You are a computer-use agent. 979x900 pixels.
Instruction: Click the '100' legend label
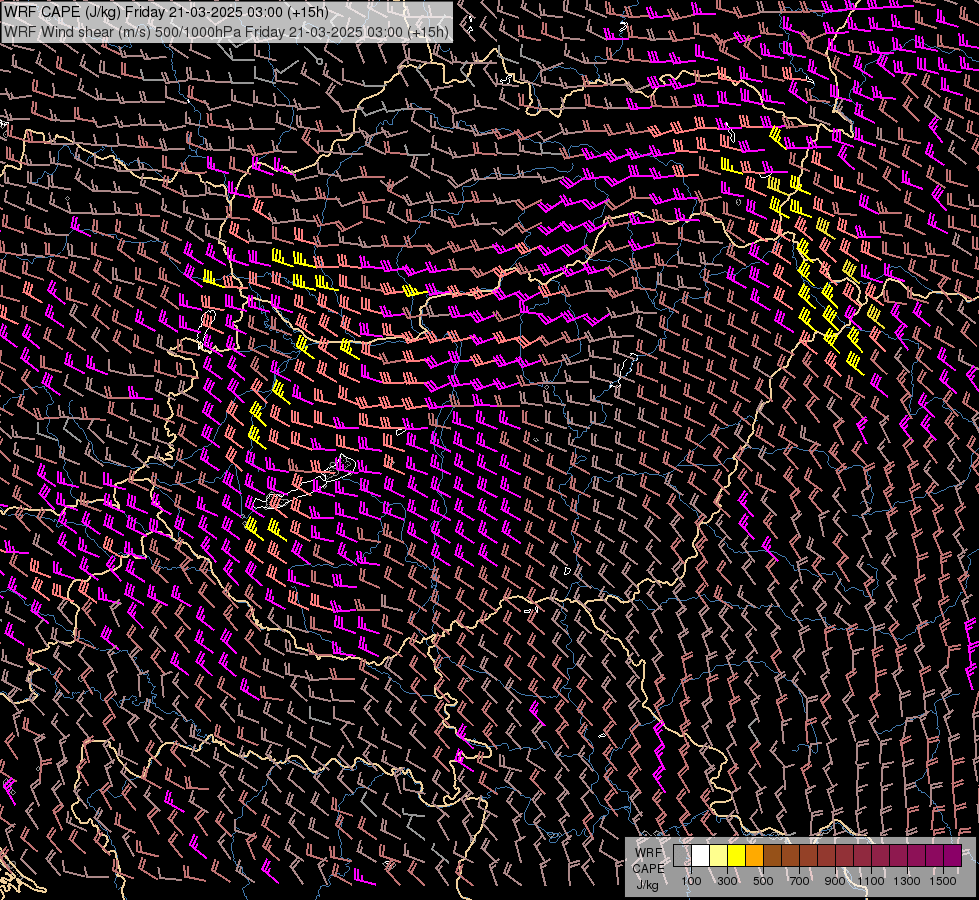(691, 881)
